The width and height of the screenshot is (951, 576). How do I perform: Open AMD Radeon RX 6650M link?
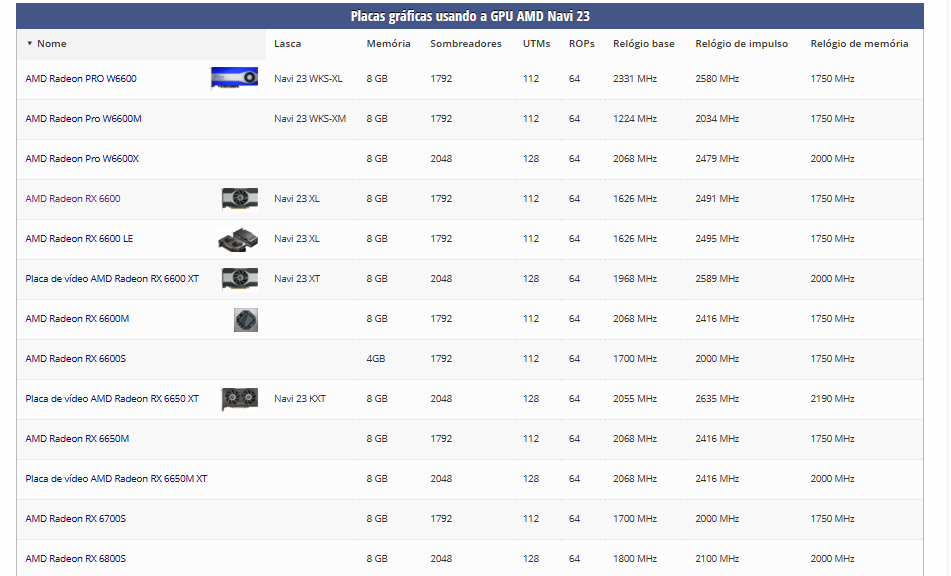click(77, 438)
